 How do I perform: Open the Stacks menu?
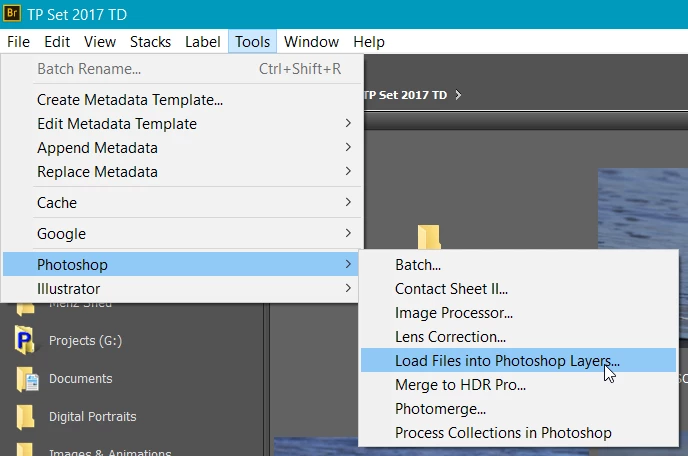tap(150, 42)
